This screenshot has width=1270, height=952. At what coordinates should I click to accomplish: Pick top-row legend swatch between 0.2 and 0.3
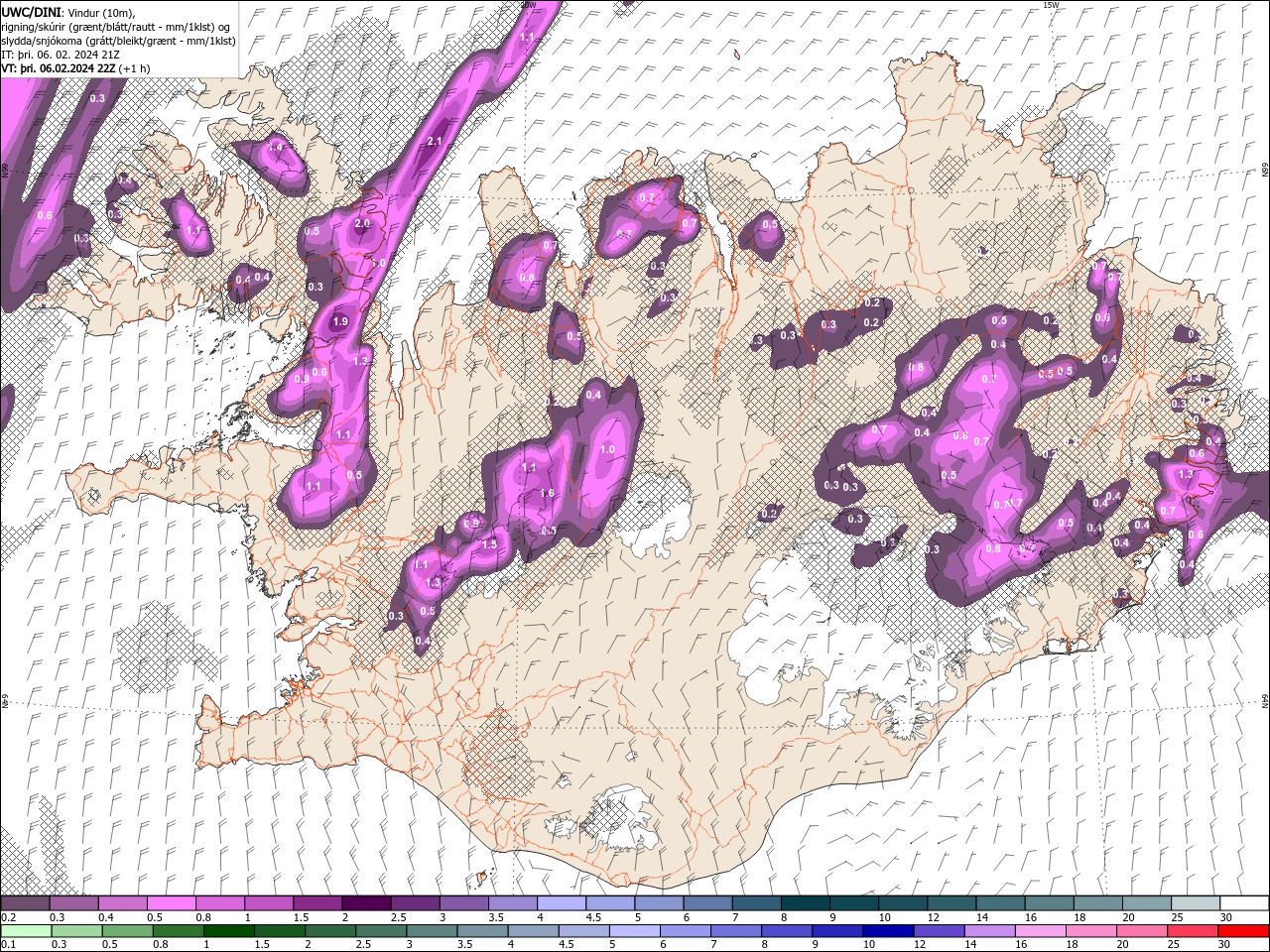point(26,903)
